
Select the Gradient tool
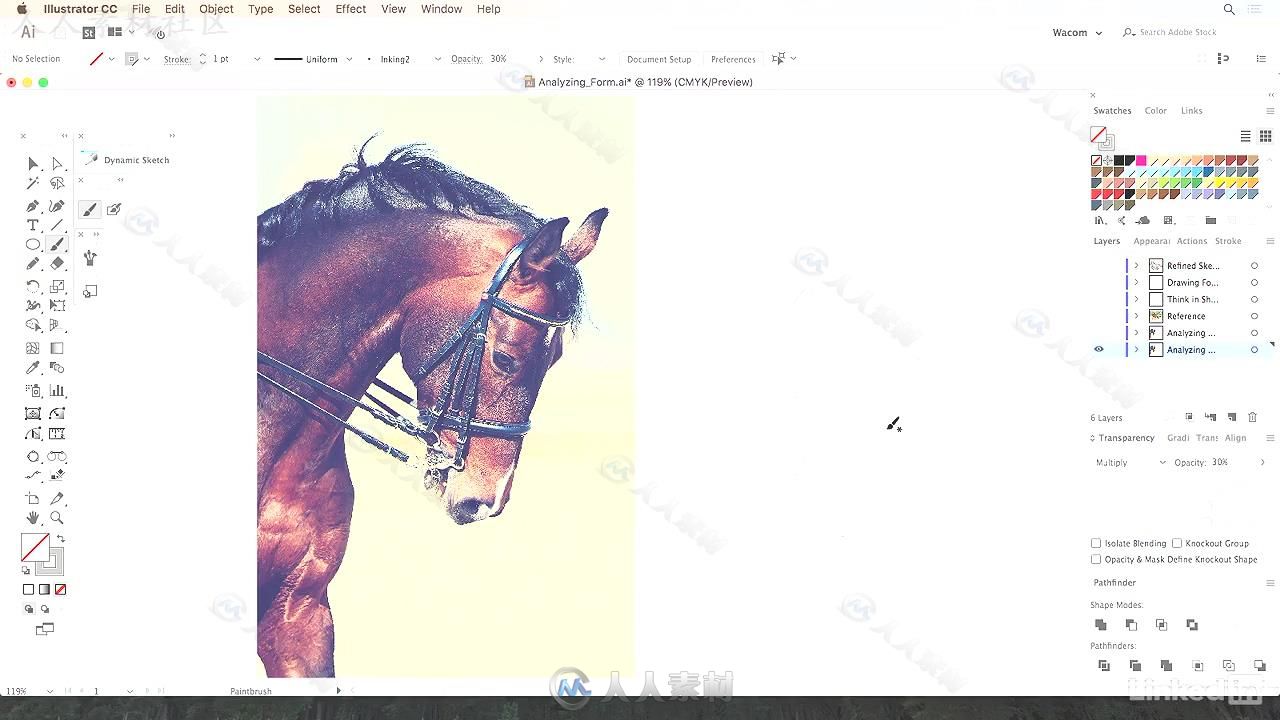point(57,348)
